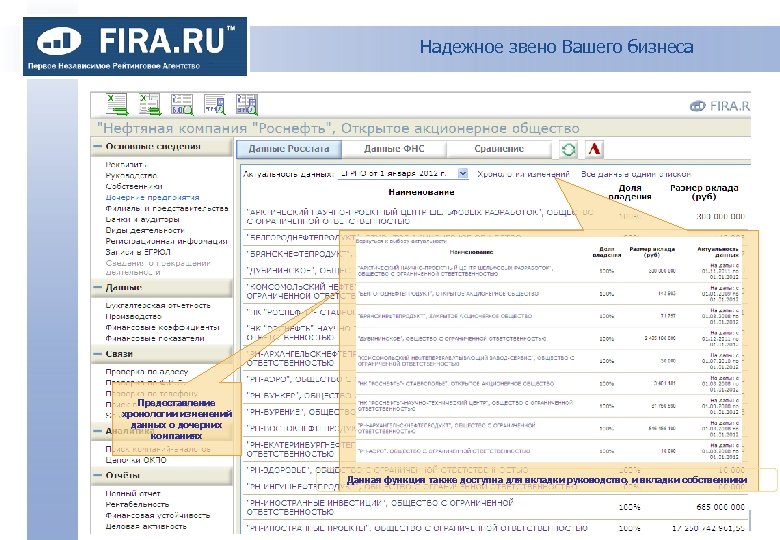780x540 pixels.
Task: Select the РН-ИНОСТРАННЫЕ ИНВЕСТИЦИИ row
Action: click(495, 507)
